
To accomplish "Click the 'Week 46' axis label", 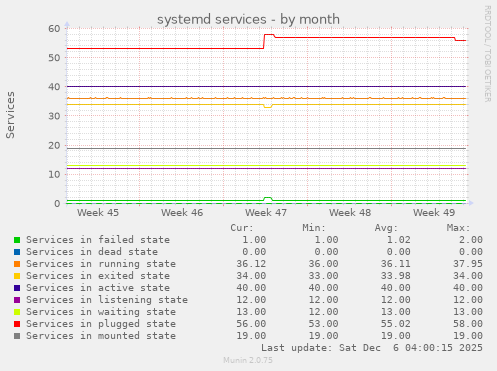I will click(x=182, y=213).
